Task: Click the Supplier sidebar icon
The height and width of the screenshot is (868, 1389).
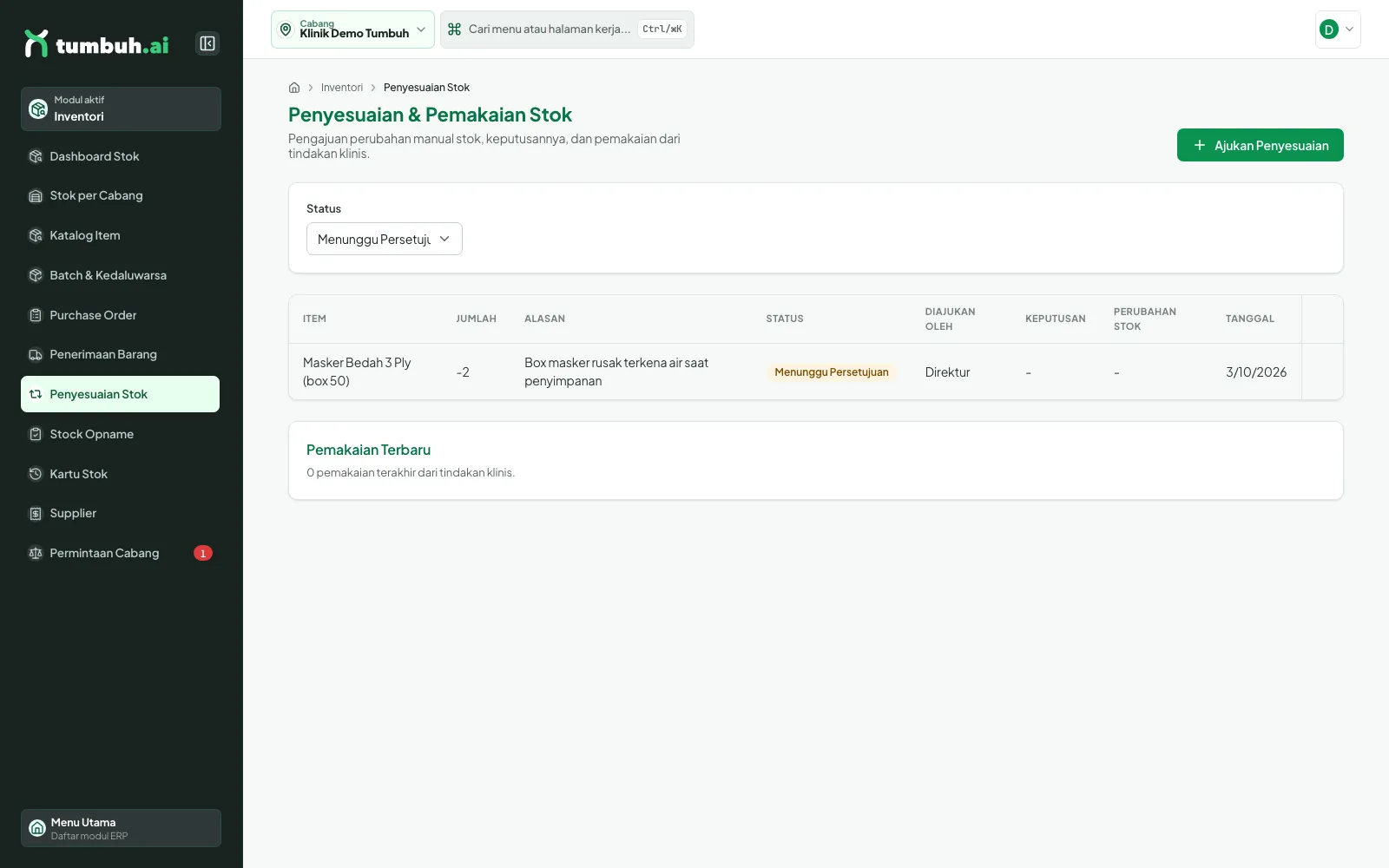Action: [36, 513]
